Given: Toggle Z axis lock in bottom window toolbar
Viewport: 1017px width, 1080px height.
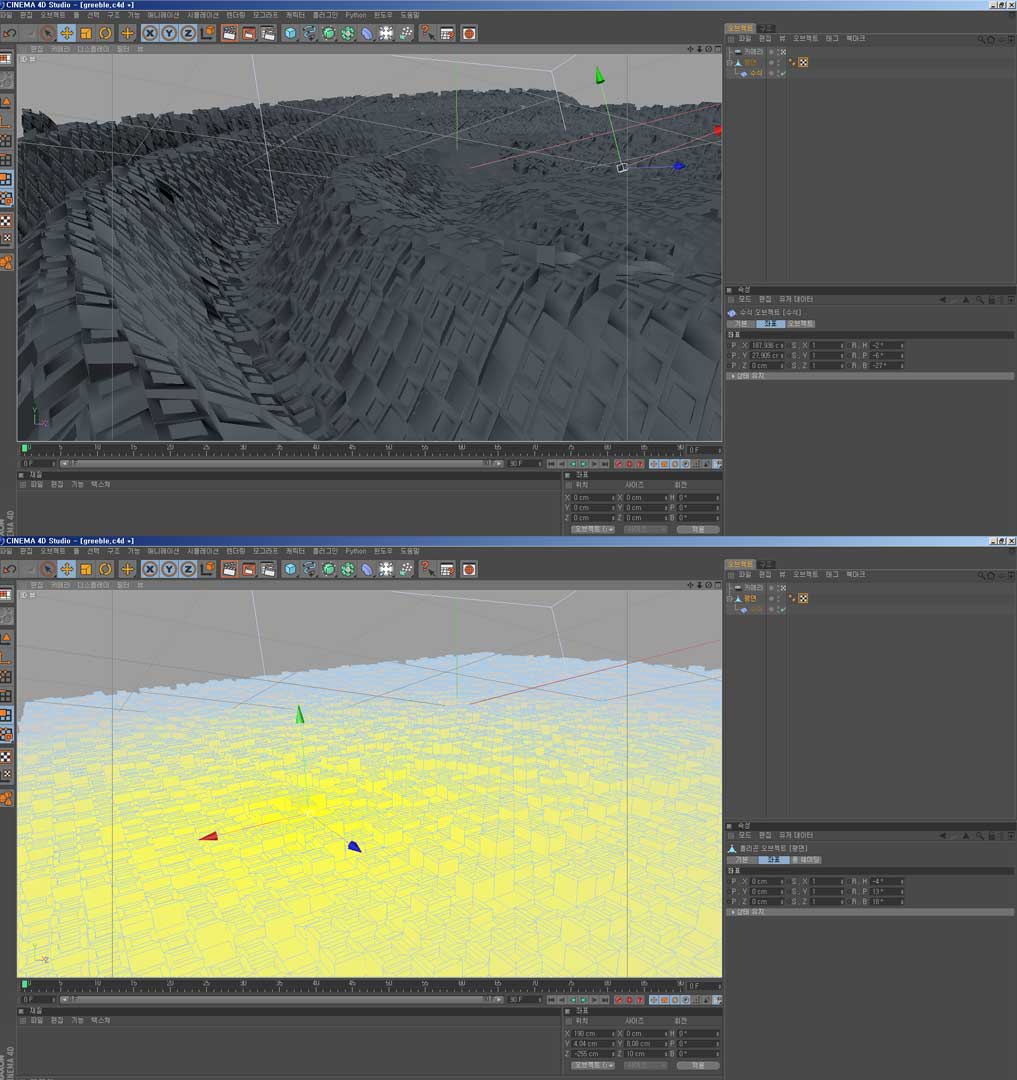Looking at the screenshot, I should coord(188,569).
